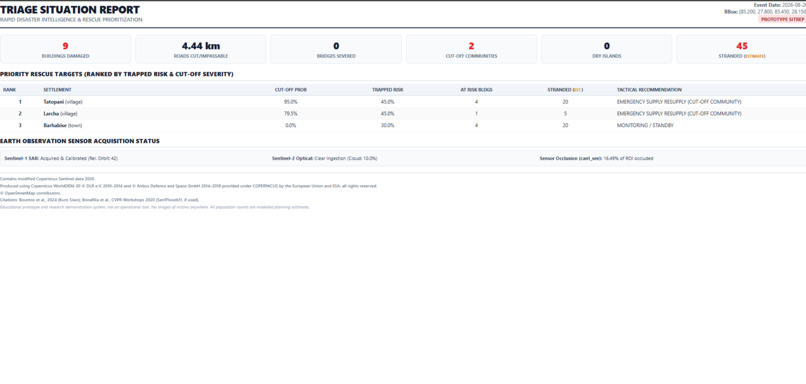Click Larcha's 'Emergency Supply Resupply' recommendation
The width and height of the screenshot is (806, 384).
click(x=679, y=114)
